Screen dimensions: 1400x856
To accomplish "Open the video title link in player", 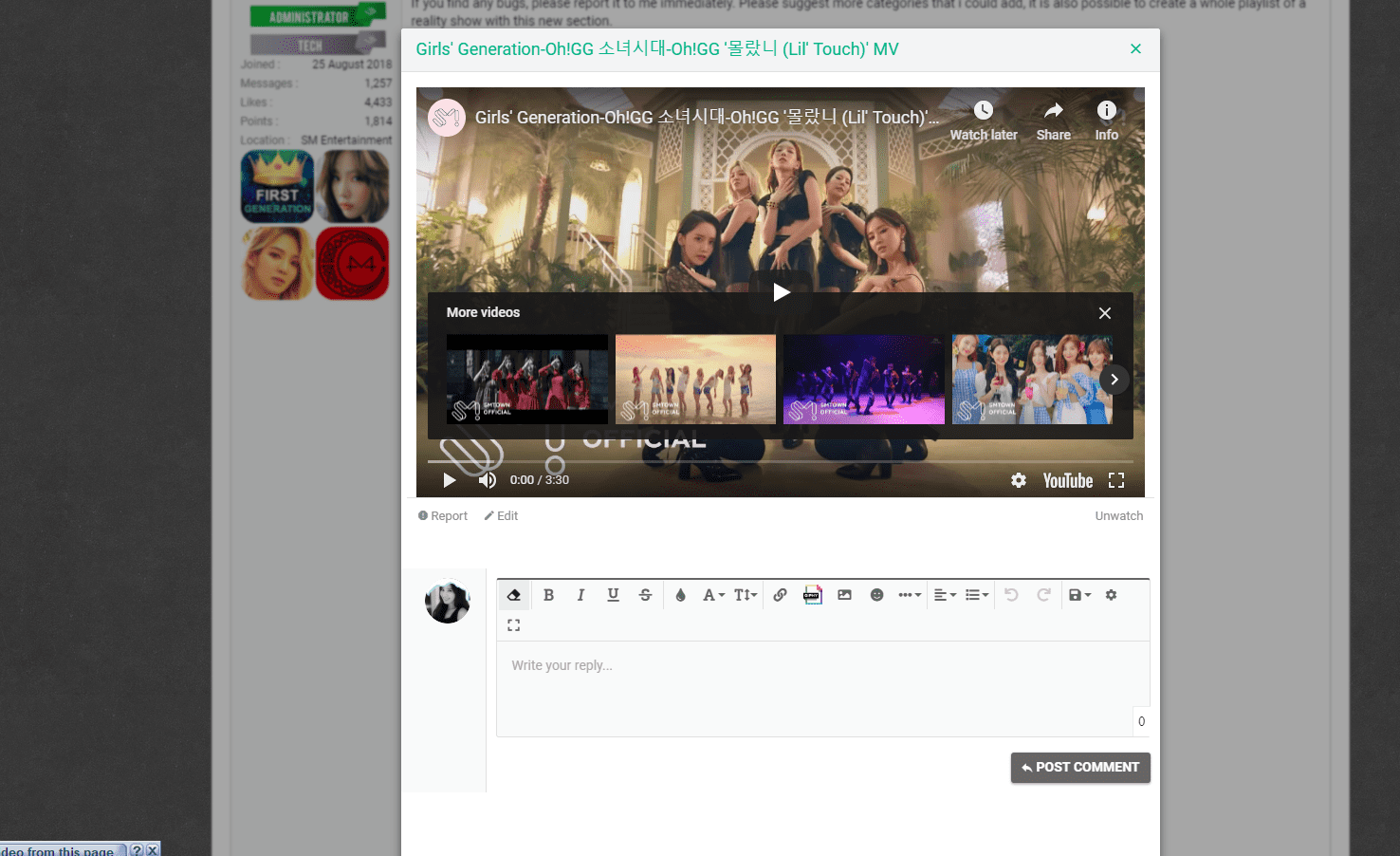I will (707, 118).
